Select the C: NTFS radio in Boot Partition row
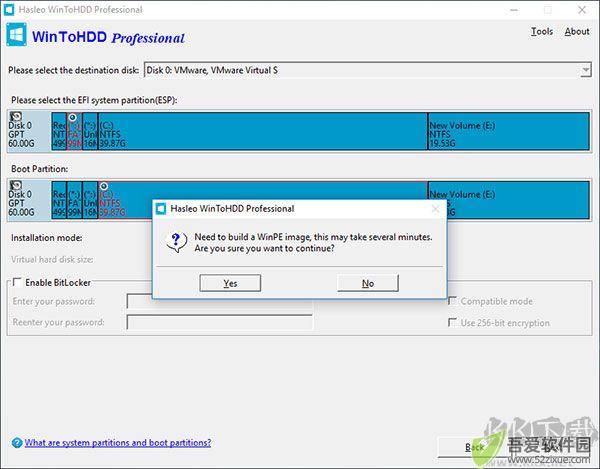This screenshot has width=600, height=469. tap(104, 186)
